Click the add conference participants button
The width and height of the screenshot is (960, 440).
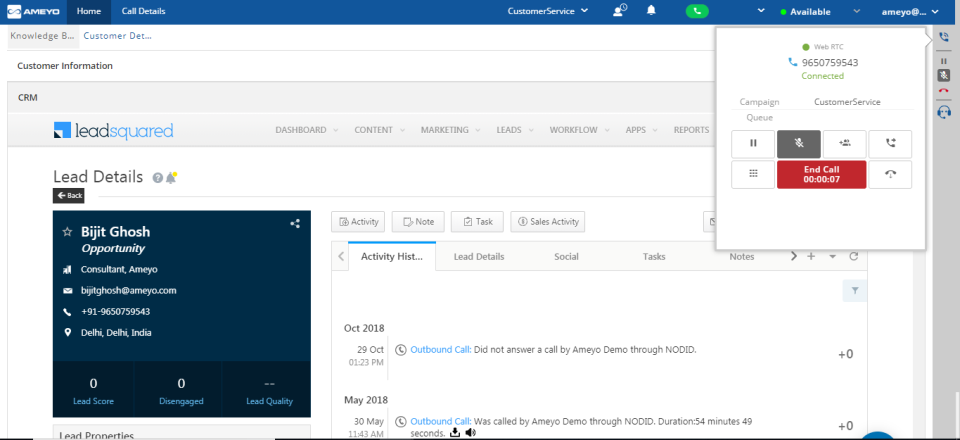[x=844, y=144]
